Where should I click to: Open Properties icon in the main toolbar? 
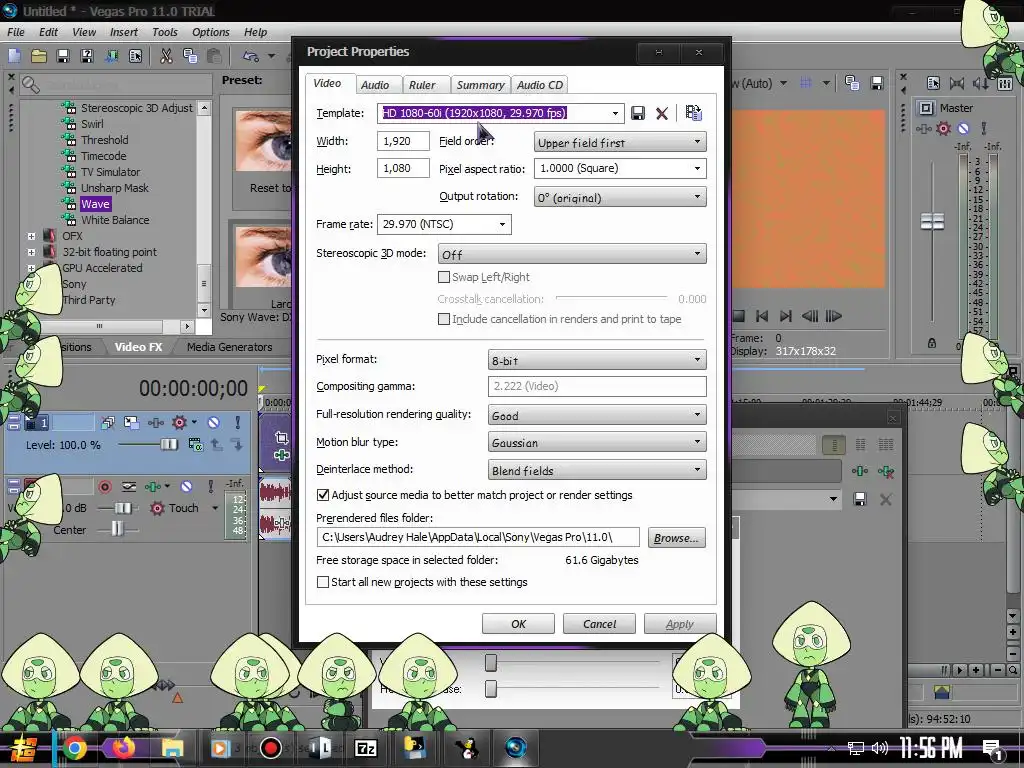coord(135,56)
